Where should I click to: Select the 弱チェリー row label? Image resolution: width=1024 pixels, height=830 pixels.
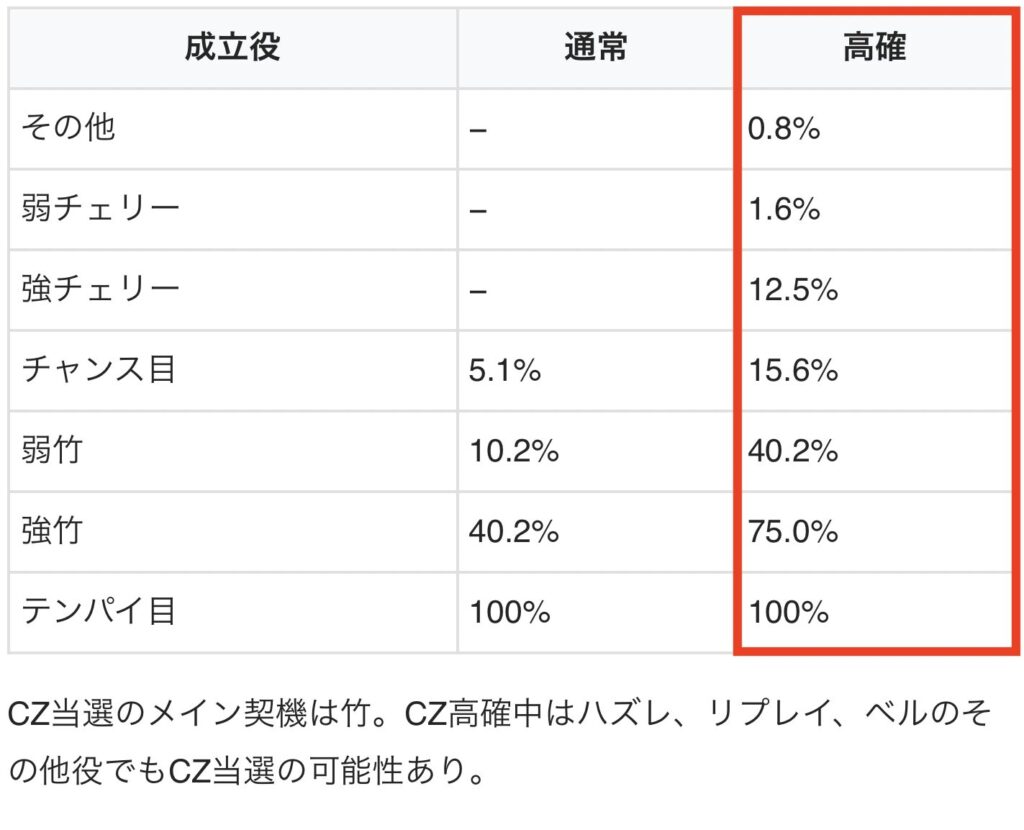tap(101, 209)
